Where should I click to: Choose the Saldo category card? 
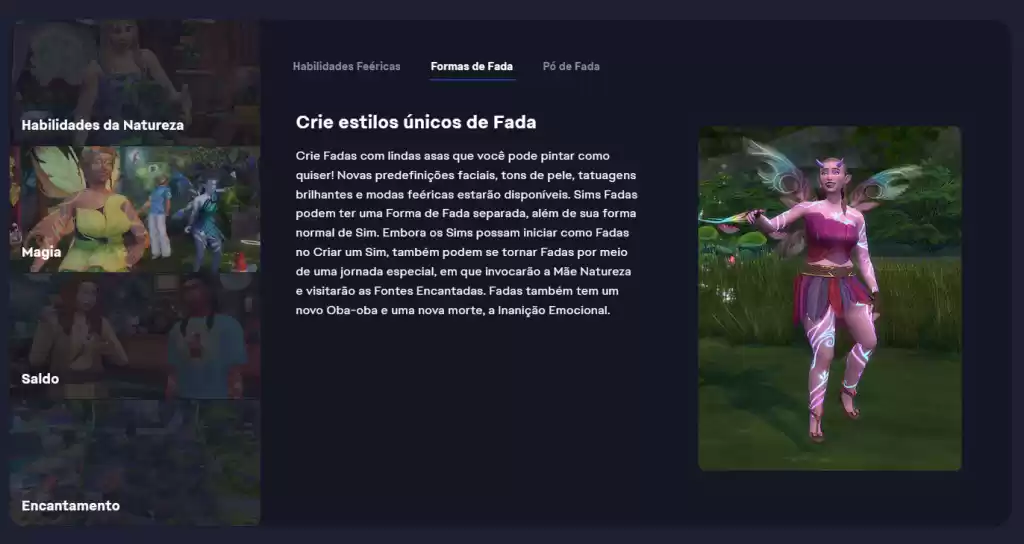(x=135, y=336)
